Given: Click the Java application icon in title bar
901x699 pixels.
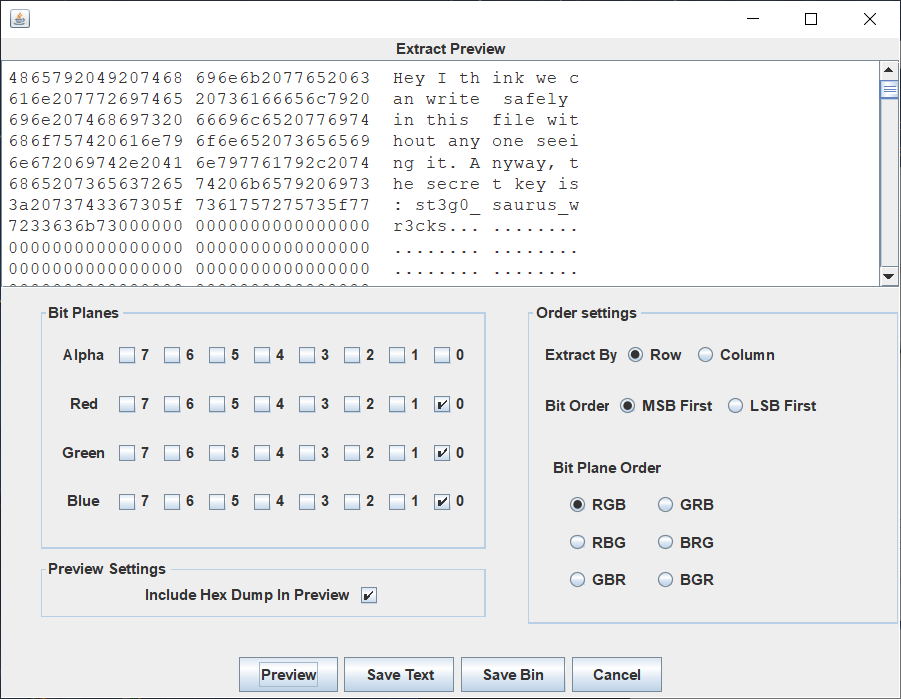Looking at the screenshot, I should 20,18.
